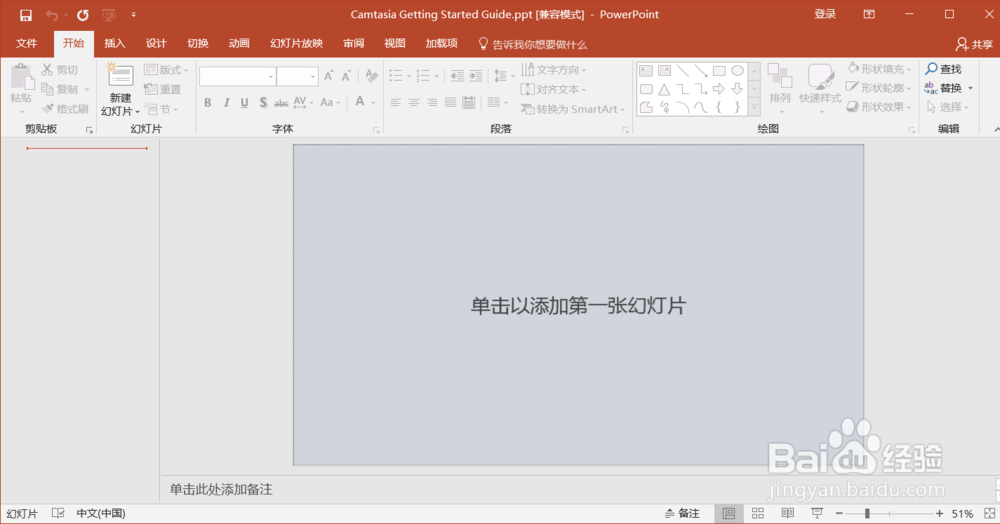Screen dimensions: 1000x524
Task: Select the triangle shape in shapes gallery
Action: pyautogui.click(x=664, y=89)
